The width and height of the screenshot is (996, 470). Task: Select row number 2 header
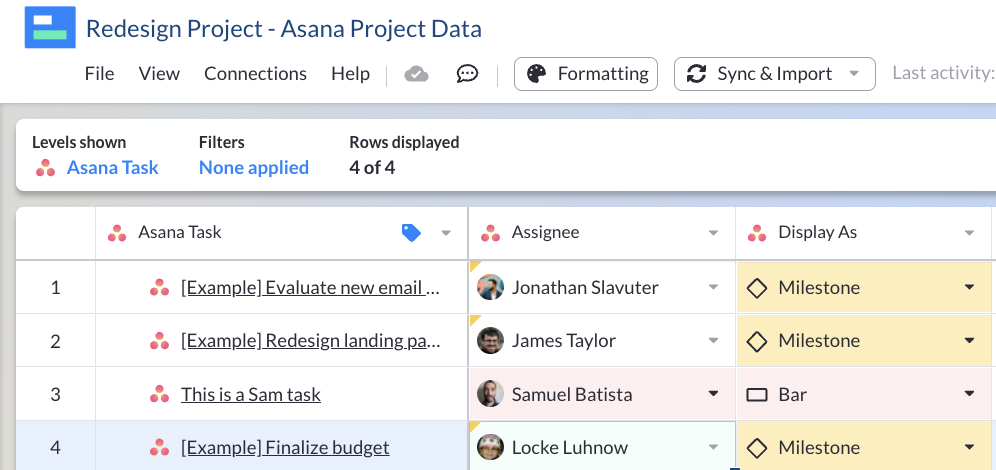[x=56, y=341]
